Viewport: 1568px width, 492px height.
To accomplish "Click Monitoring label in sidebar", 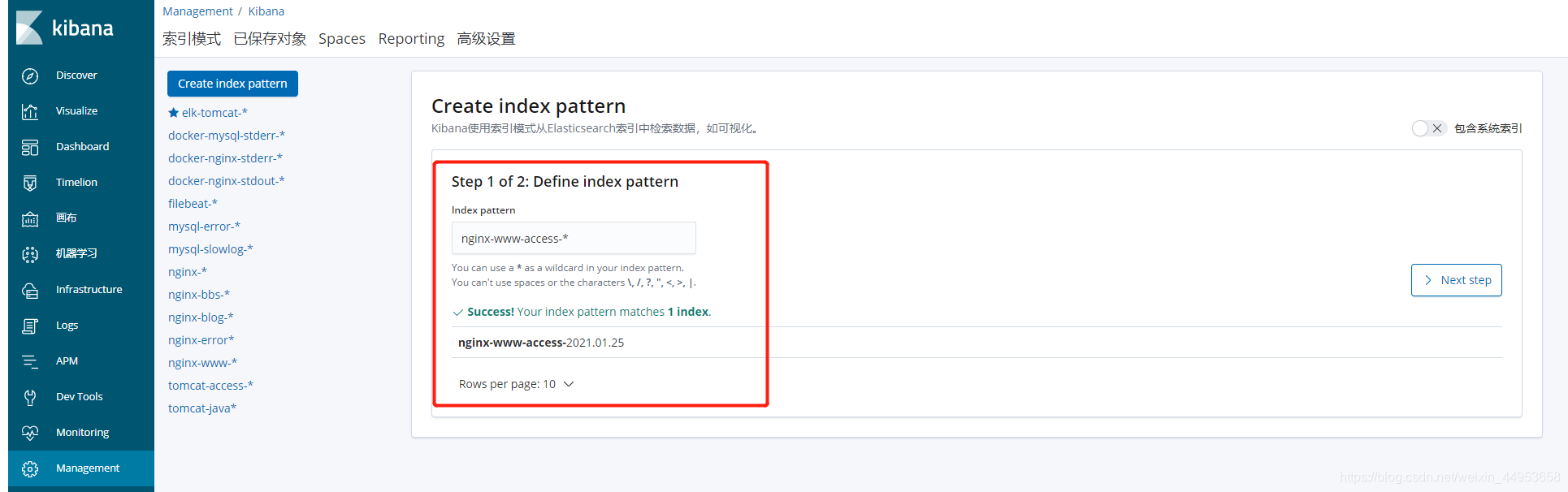I will (82, 433).
